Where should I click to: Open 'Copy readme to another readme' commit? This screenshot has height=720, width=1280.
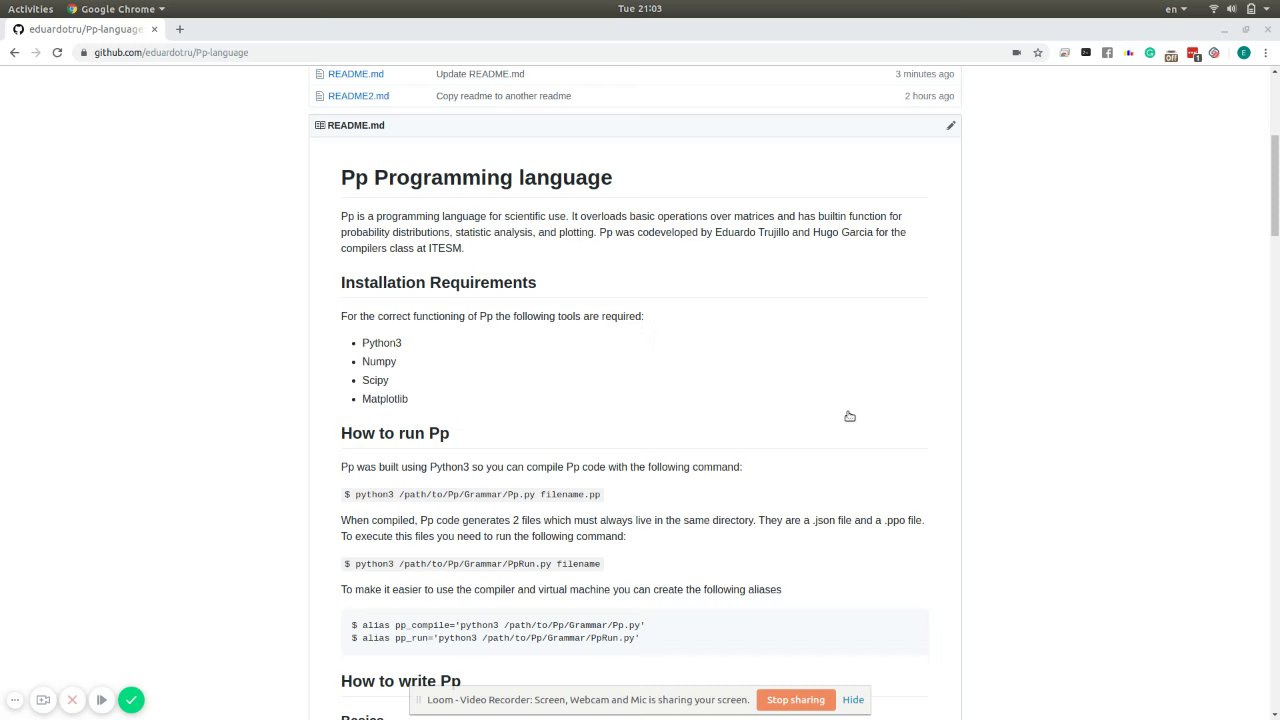503,96
